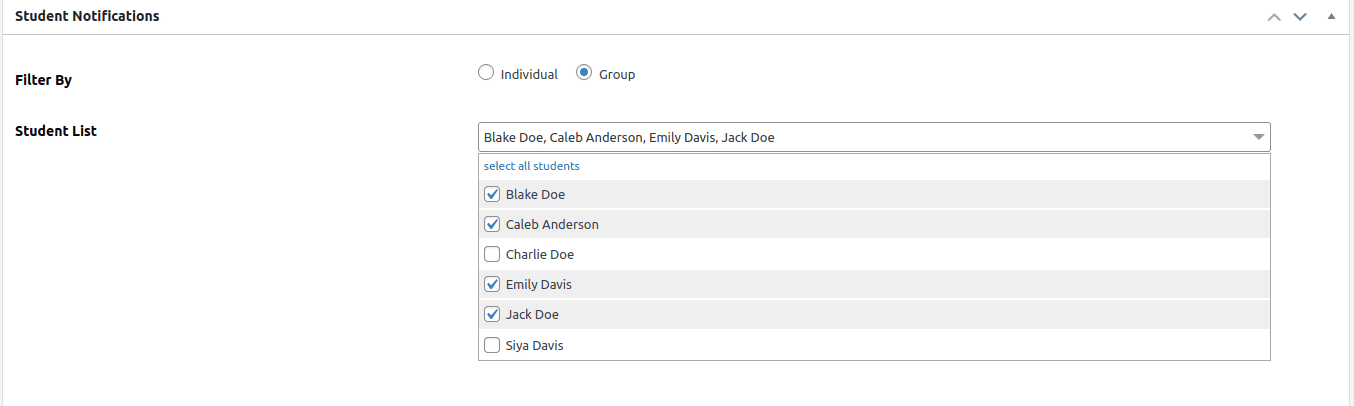
Task: Select the Individual filter radio button
Action: pos(486,73)
